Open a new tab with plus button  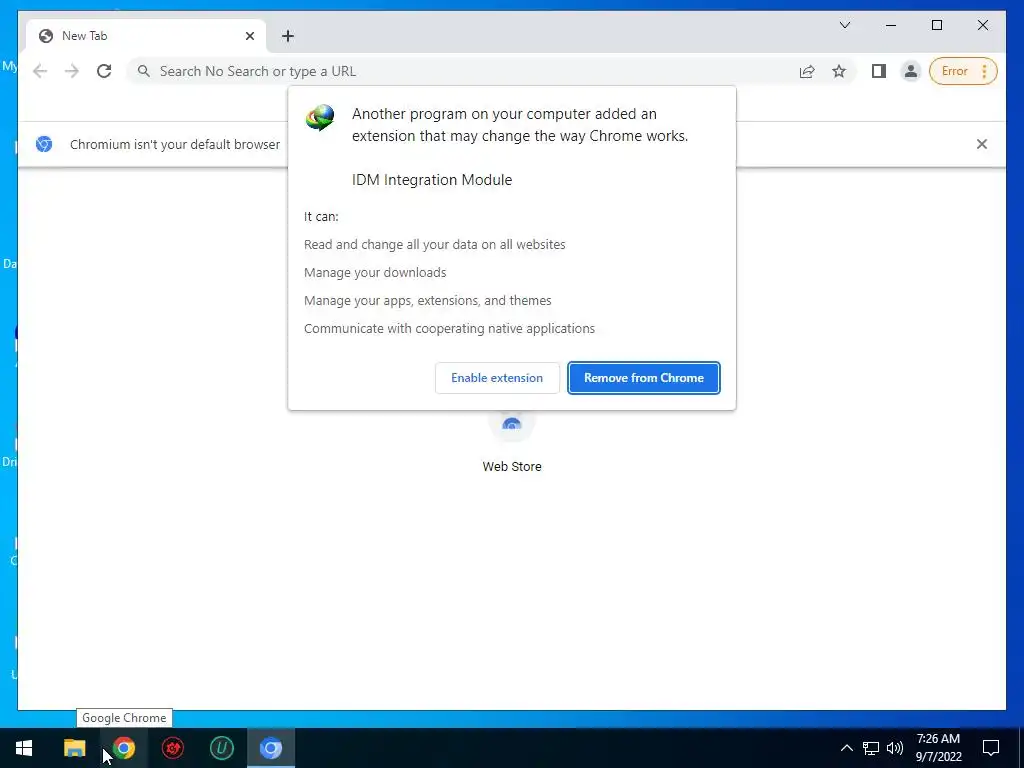[x=288, y=36]
